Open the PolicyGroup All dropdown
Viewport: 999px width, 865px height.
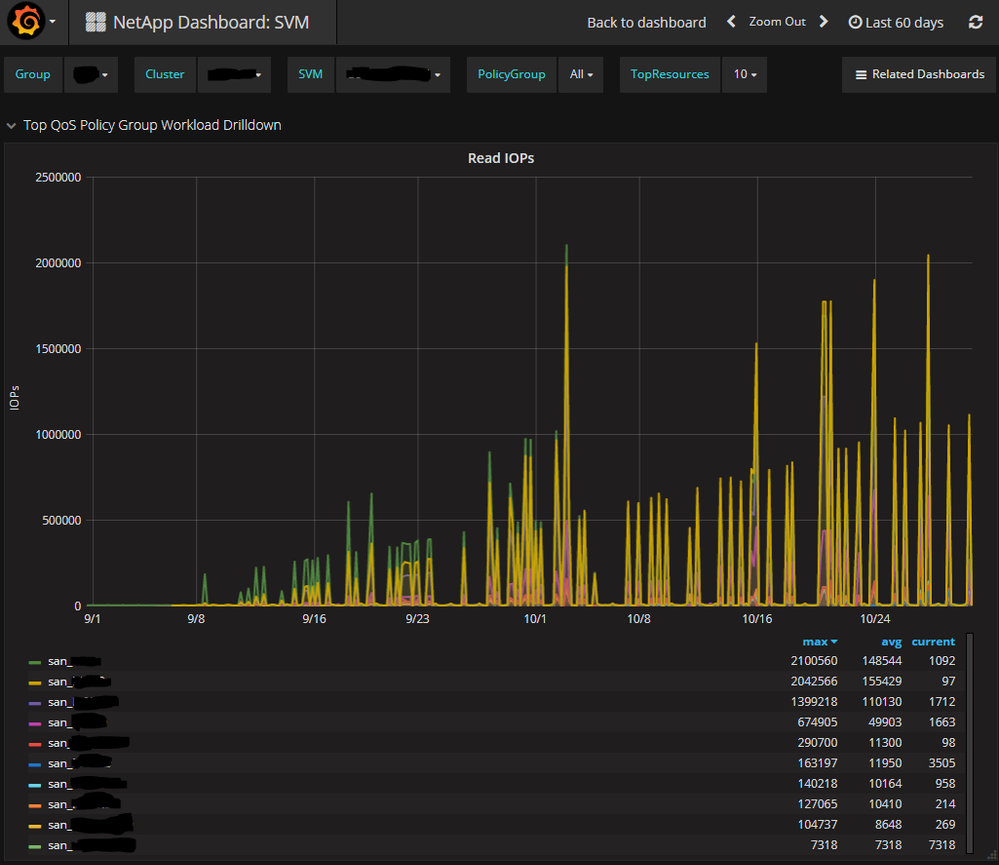pyautogui.click(x=581, y=73)
